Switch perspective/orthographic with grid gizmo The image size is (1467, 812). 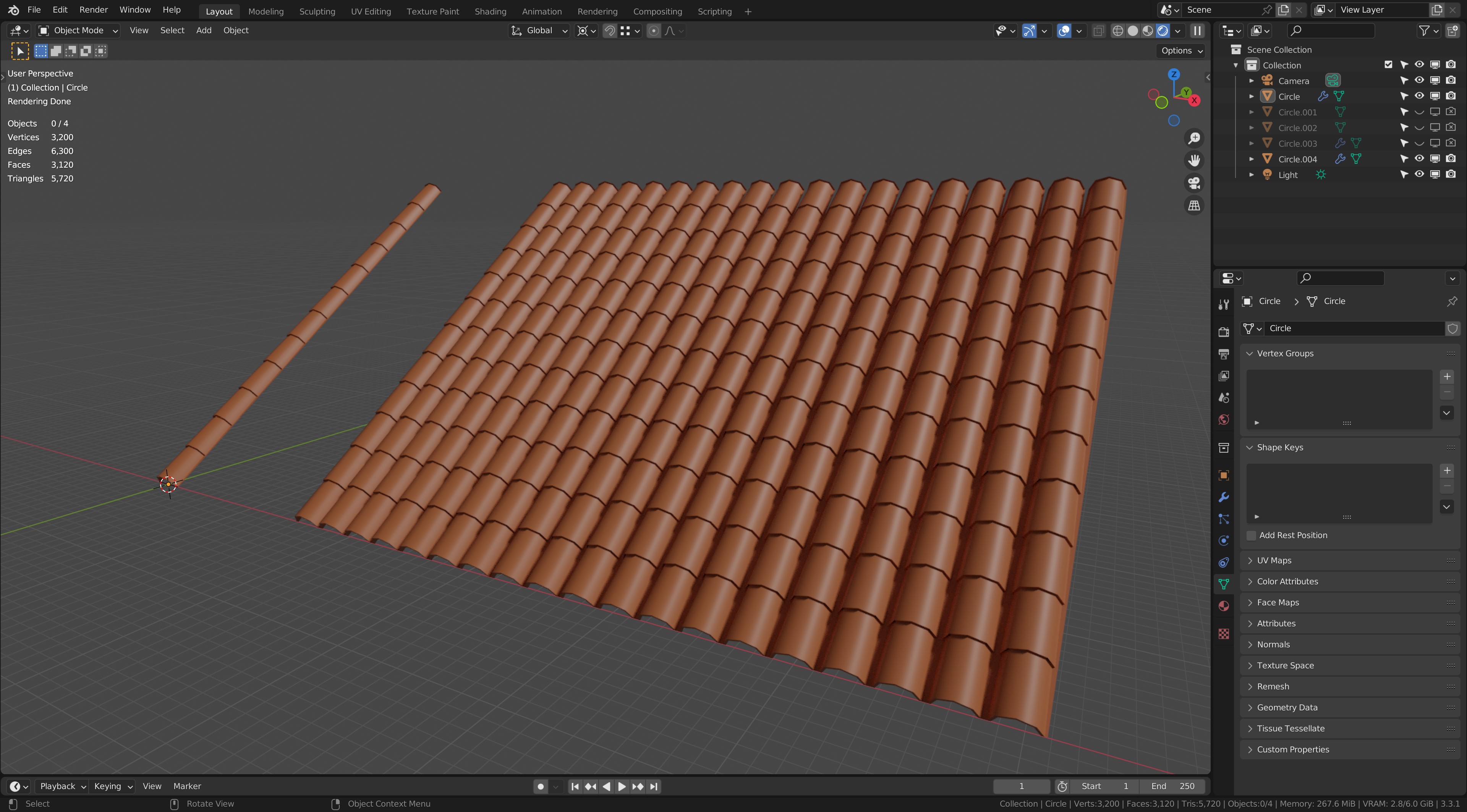(x=1193, y=205)
